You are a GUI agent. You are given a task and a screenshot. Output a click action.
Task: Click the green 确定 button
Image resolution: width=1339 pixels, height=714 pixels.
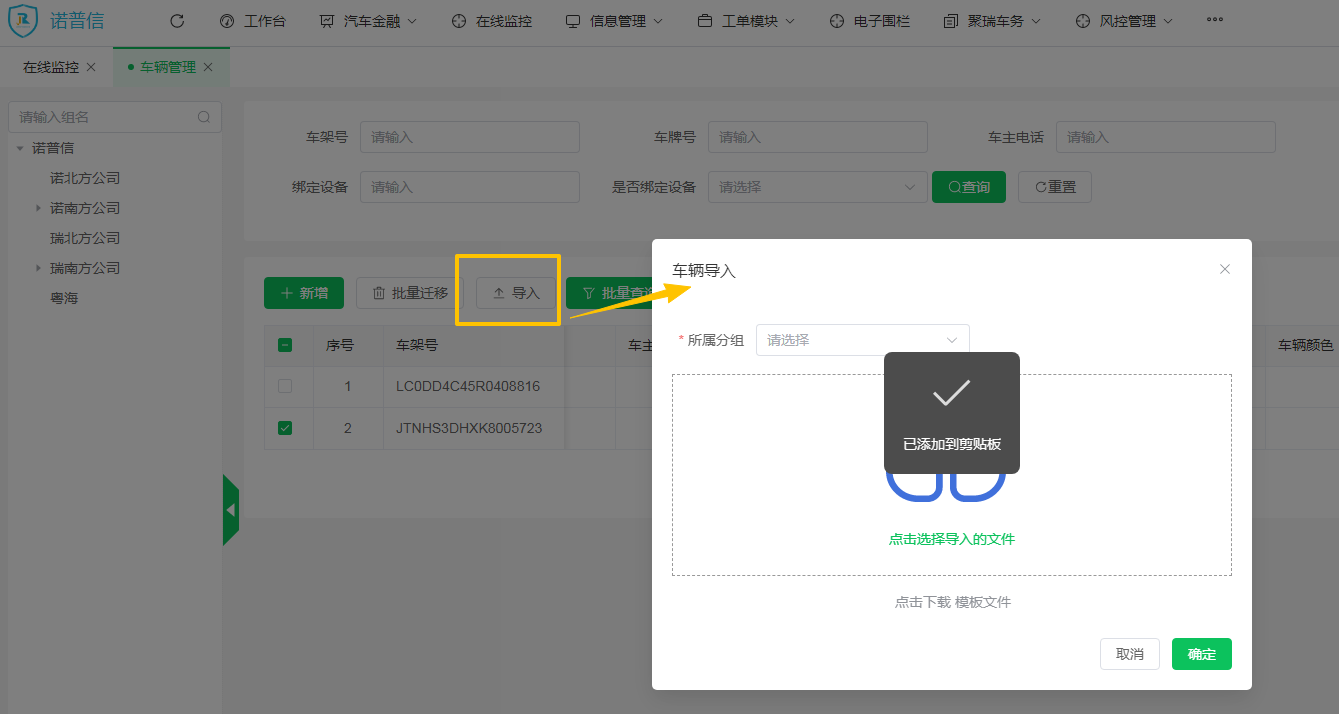point(1201,654)
